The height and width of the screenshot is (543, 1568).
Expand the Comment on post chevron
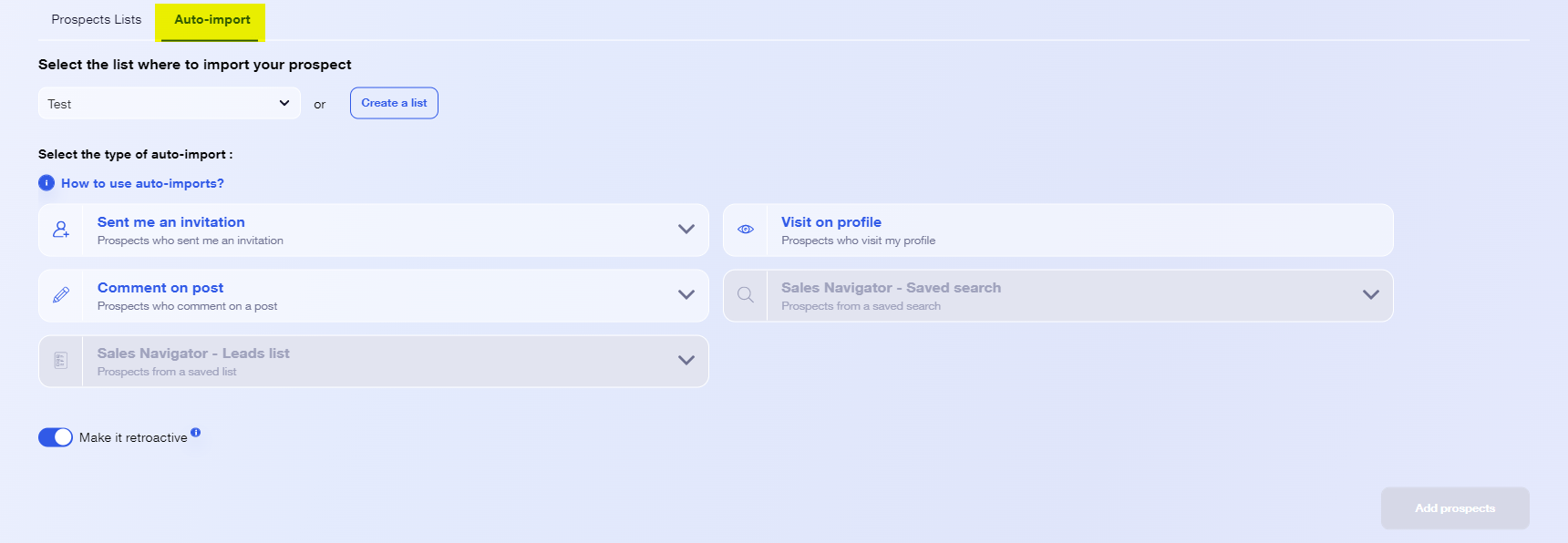pos(686,295)
